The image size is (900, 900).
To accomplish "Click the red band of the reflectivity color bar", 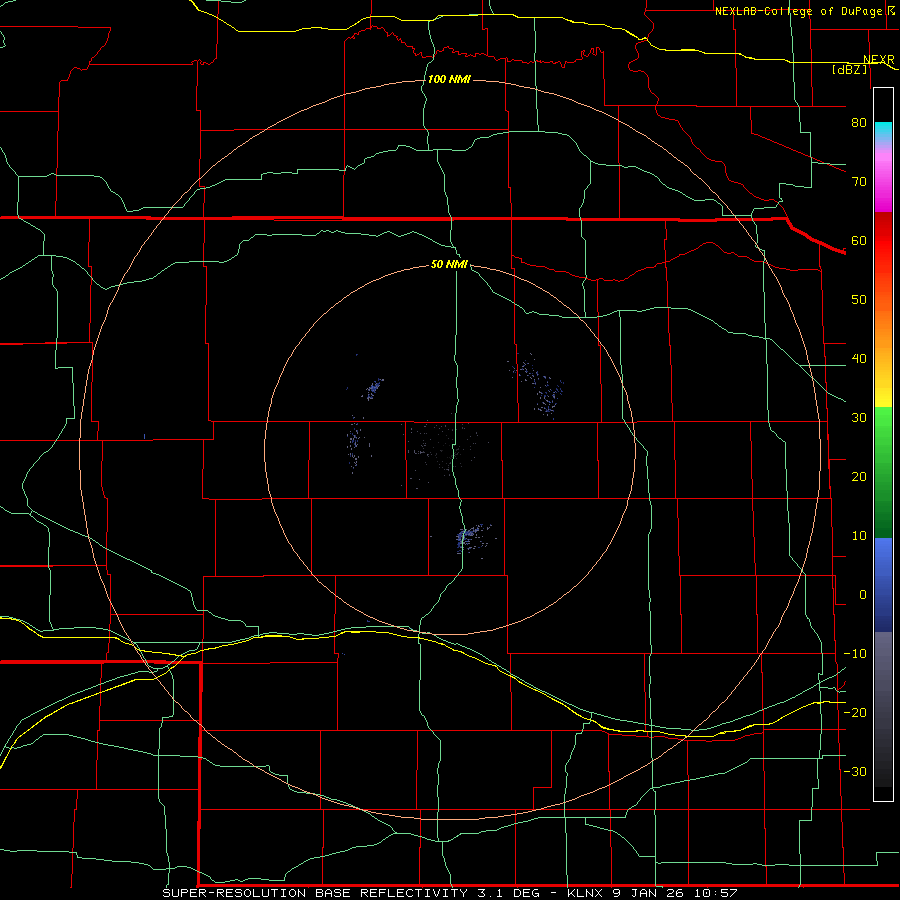I will point(883,241).
